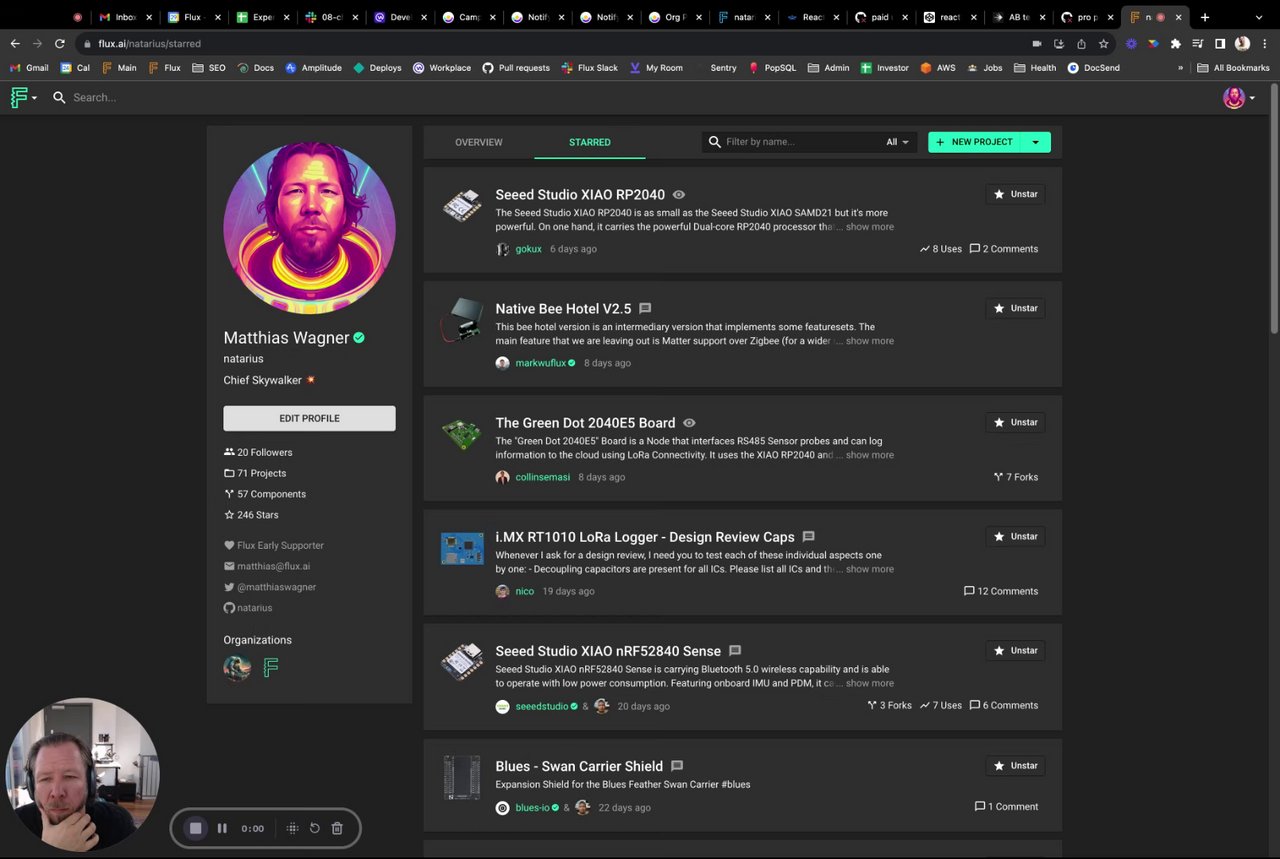Click the Edit Profile button
This screenshot has width=1280, height=859.
click(309, 418)
